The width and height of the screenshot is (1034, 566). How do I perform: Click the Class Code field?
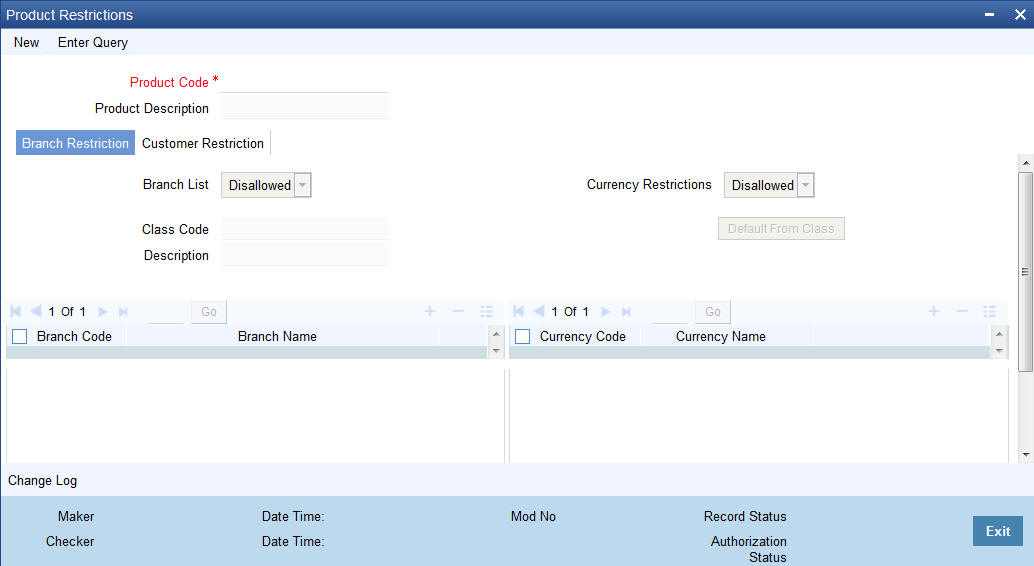(x=305, y=228)
